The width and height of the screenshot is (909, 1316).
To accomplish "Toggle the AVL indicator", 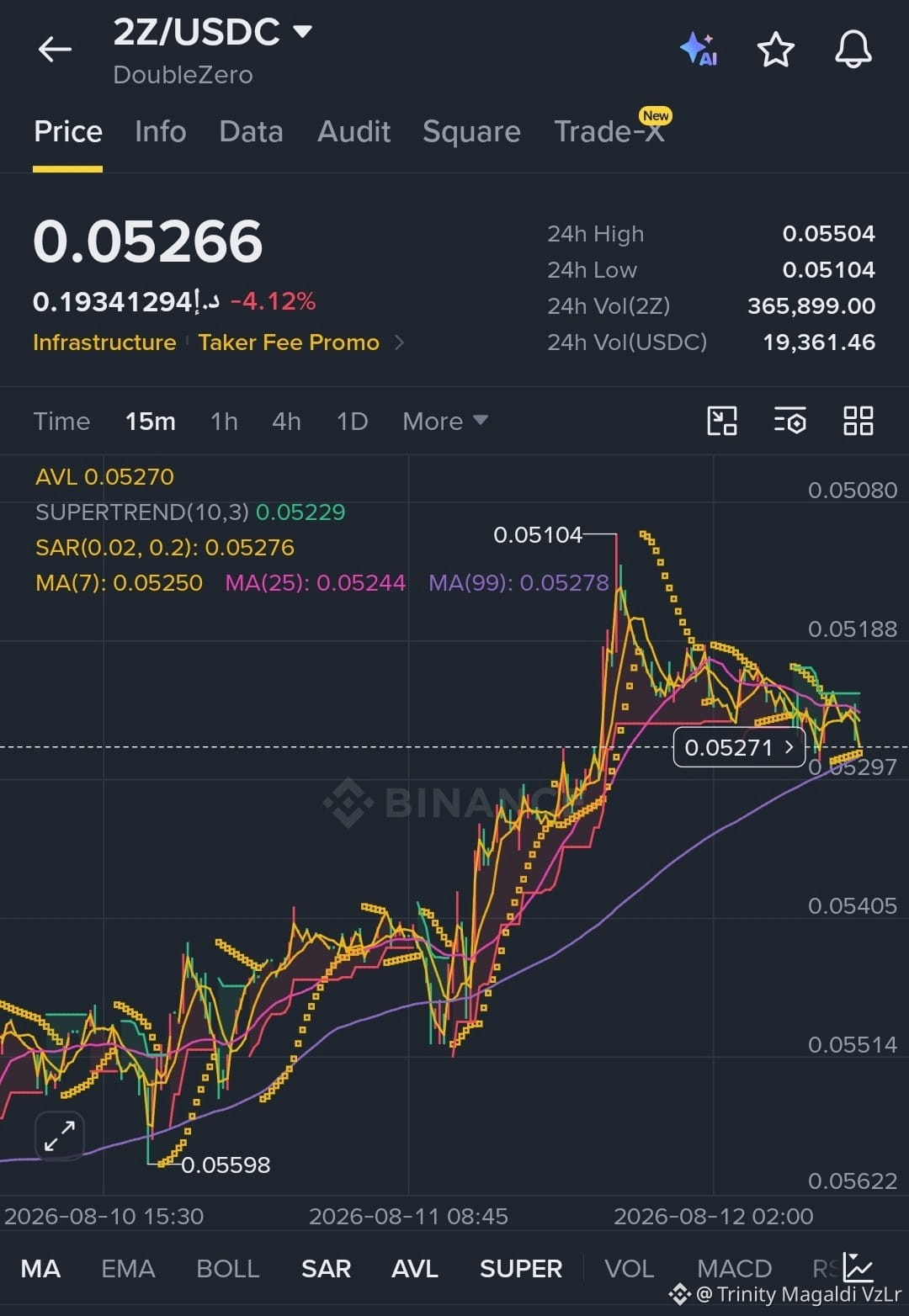I will pyautogui.click(x=415, y=1268).
